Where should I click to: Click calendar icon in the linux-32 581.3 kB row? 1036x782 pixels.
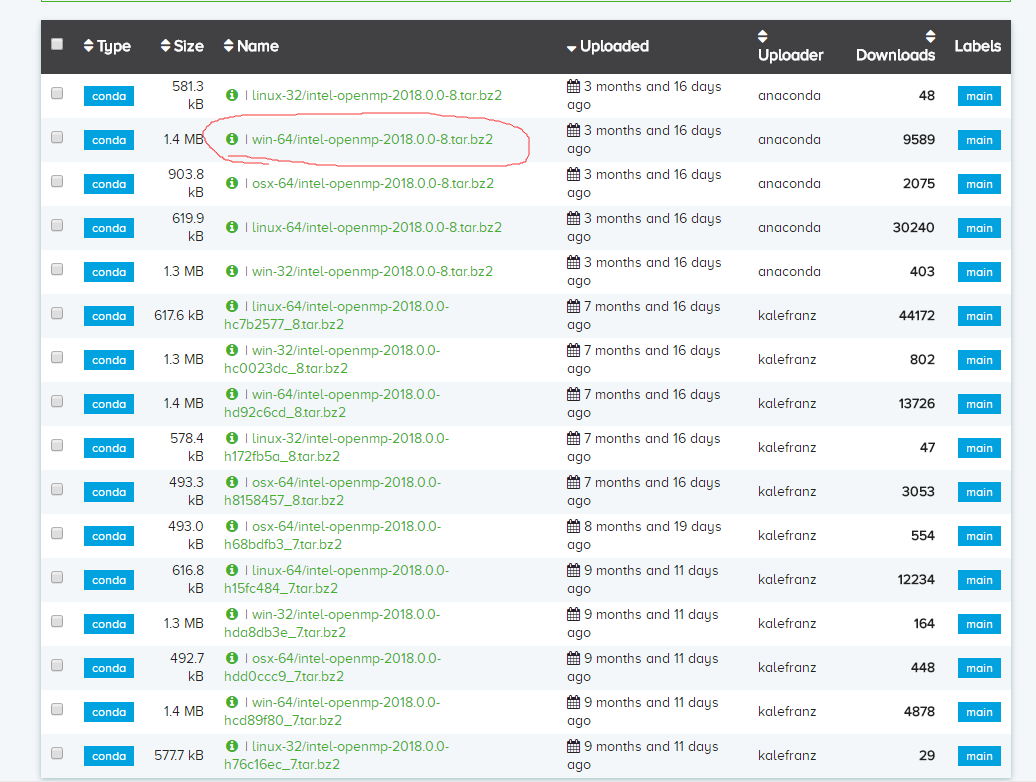(x=574, y=86)
